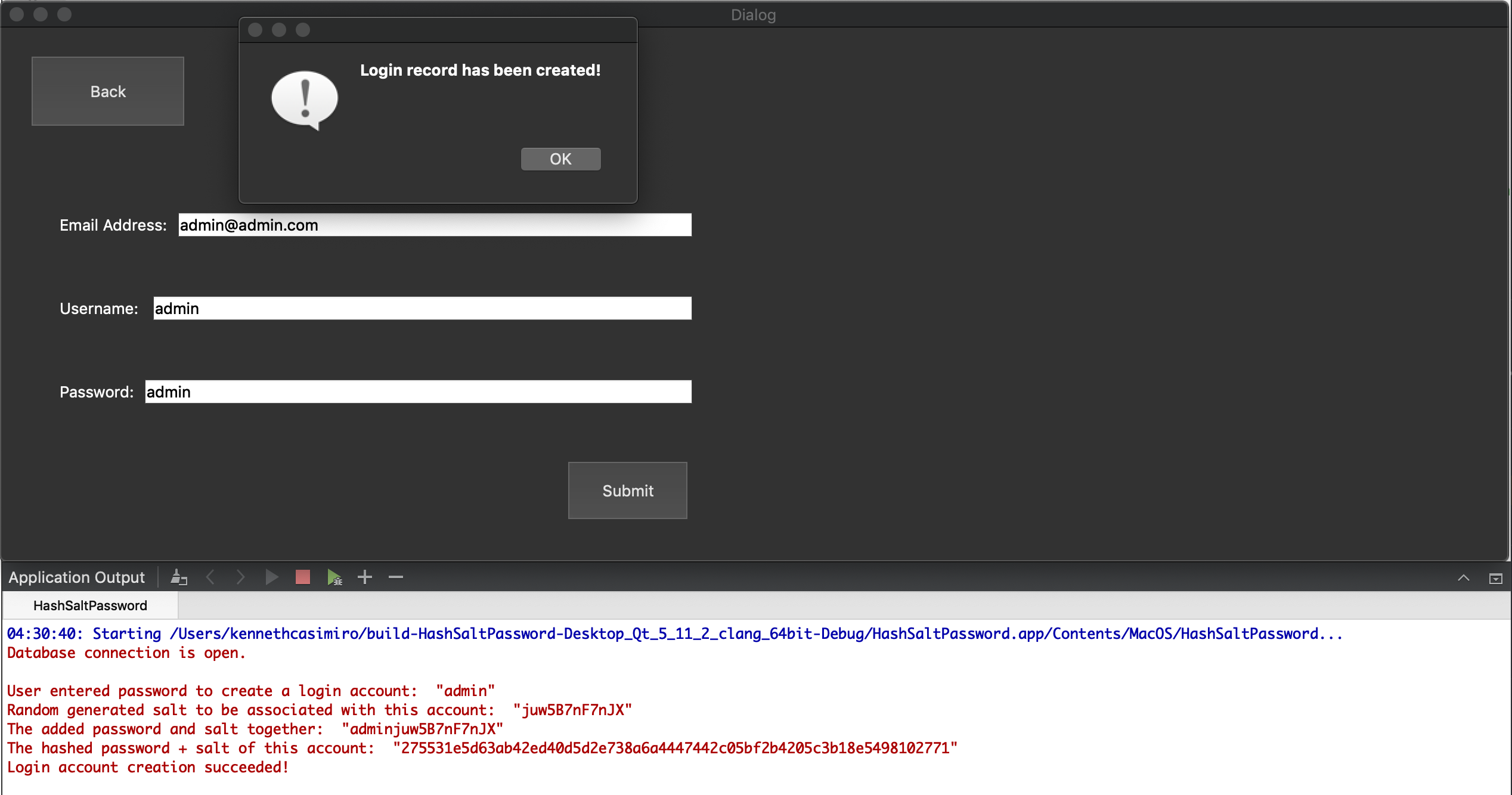The image size is (1512, 795).
Task: Open the Application Output pane selector
Action: (x=76, y=577)
